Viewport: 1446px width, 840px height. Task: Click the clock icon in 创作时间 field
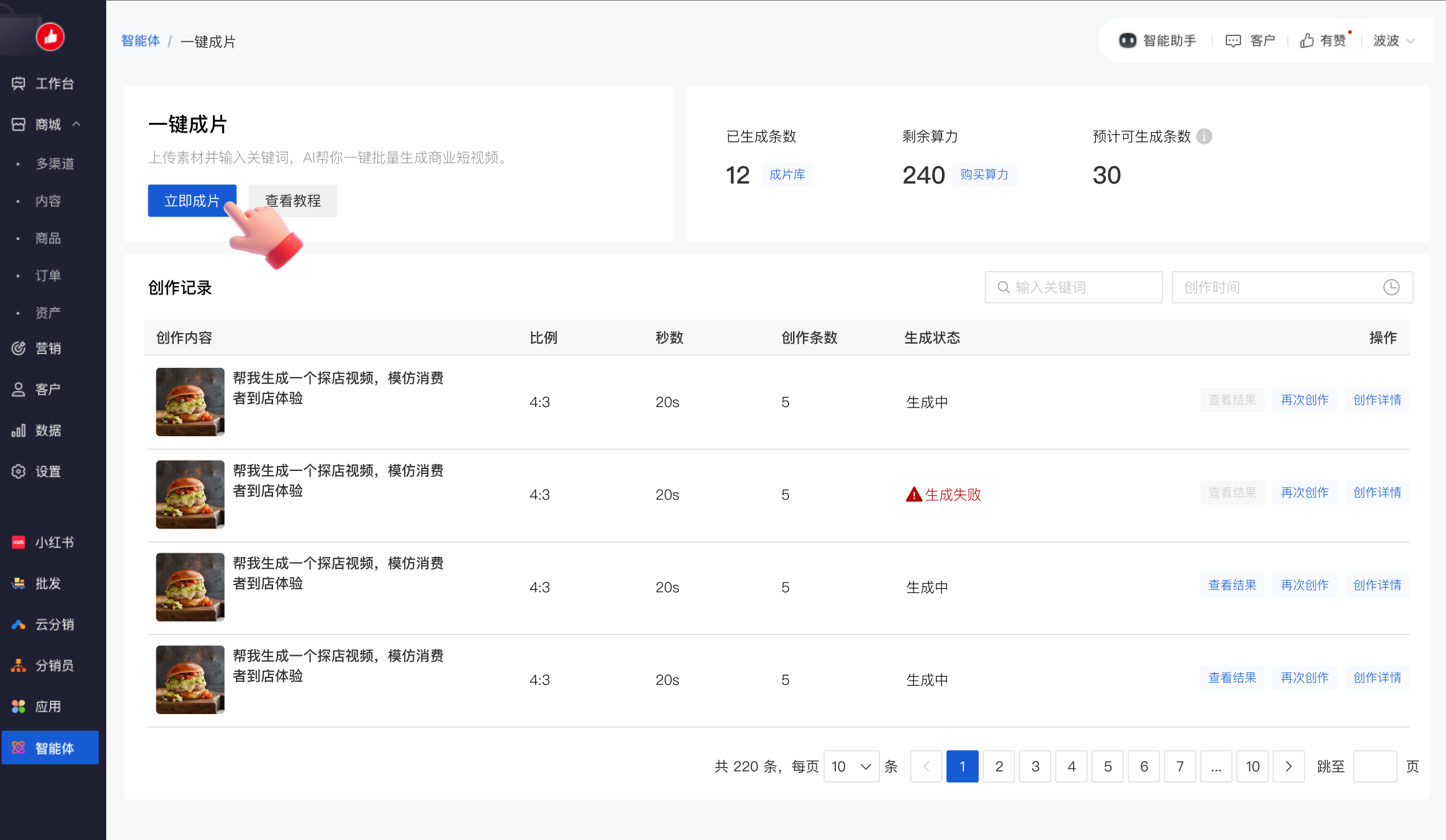(x=1391, y=287)
